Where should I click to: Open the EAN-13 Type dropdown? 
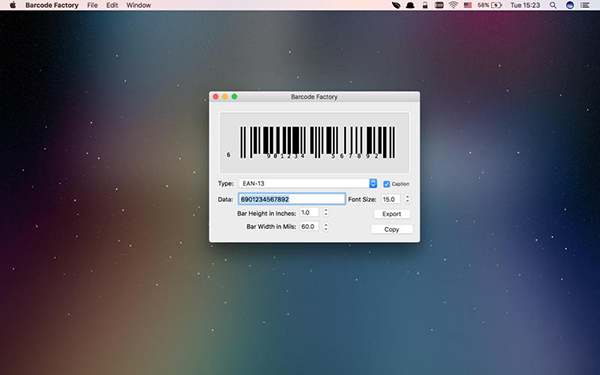coord(308,183)
